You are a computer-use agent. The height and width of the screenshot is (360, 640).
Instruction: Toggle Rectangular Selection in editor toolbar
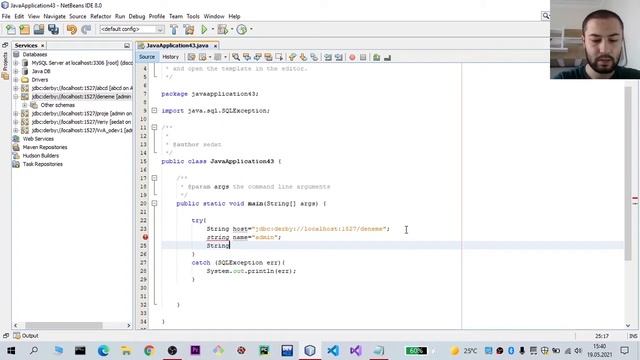click(x=279, y=57)
